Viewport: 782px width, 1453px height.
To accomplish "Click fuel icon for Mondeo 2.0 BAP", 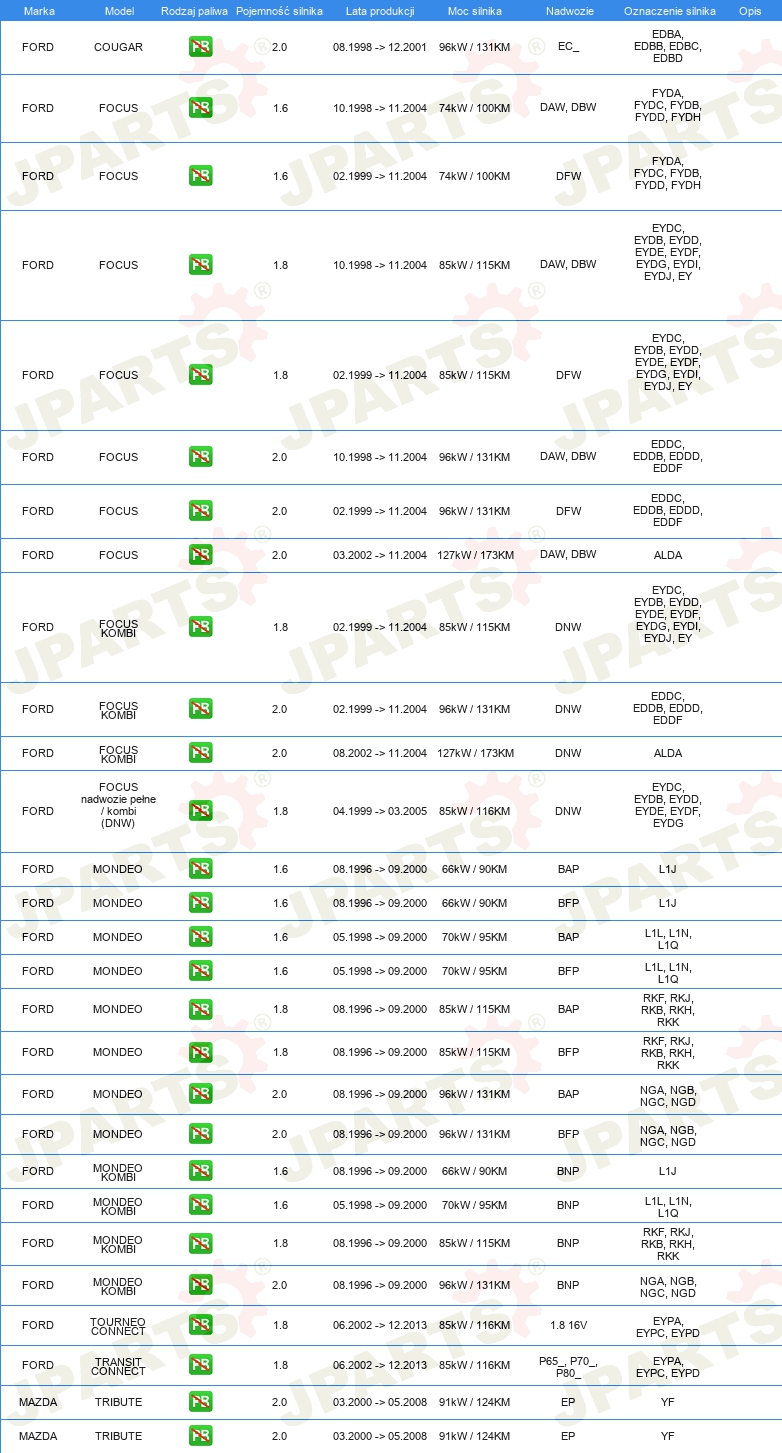I will click(200, 1094).
